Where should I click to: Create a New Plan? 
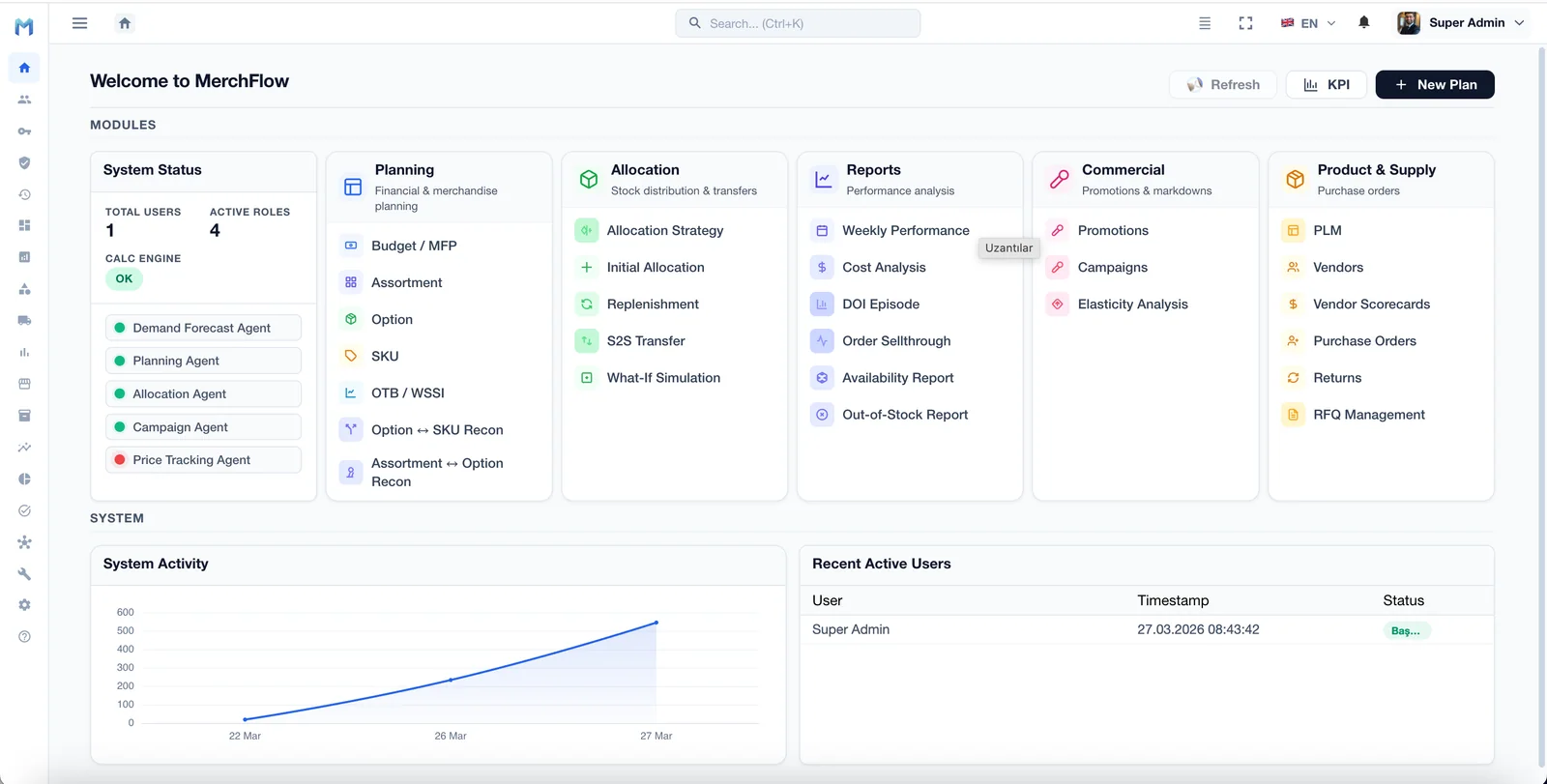pyautogui.click(x=1435, y=85)
